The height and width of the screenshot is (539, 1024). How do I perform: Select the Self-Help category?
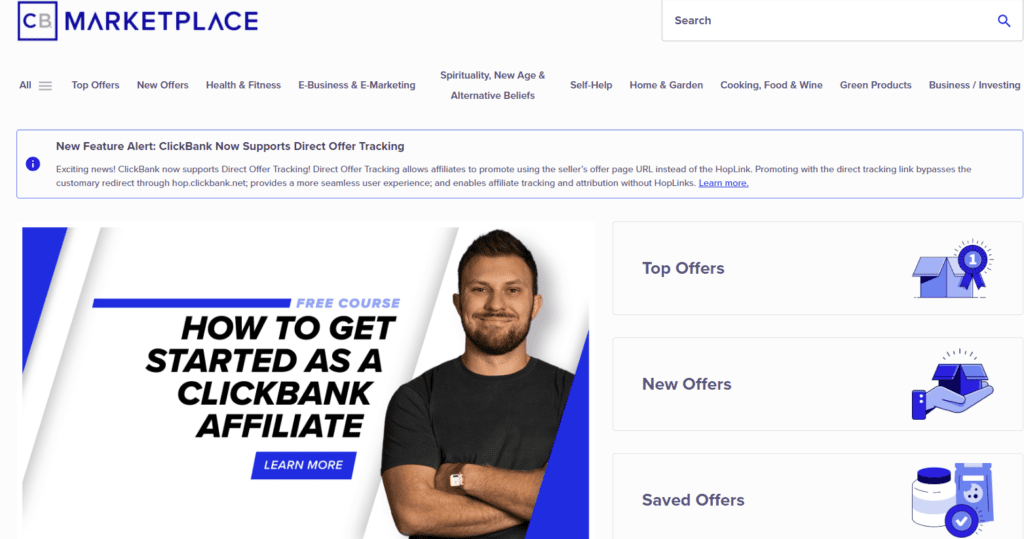591,85
